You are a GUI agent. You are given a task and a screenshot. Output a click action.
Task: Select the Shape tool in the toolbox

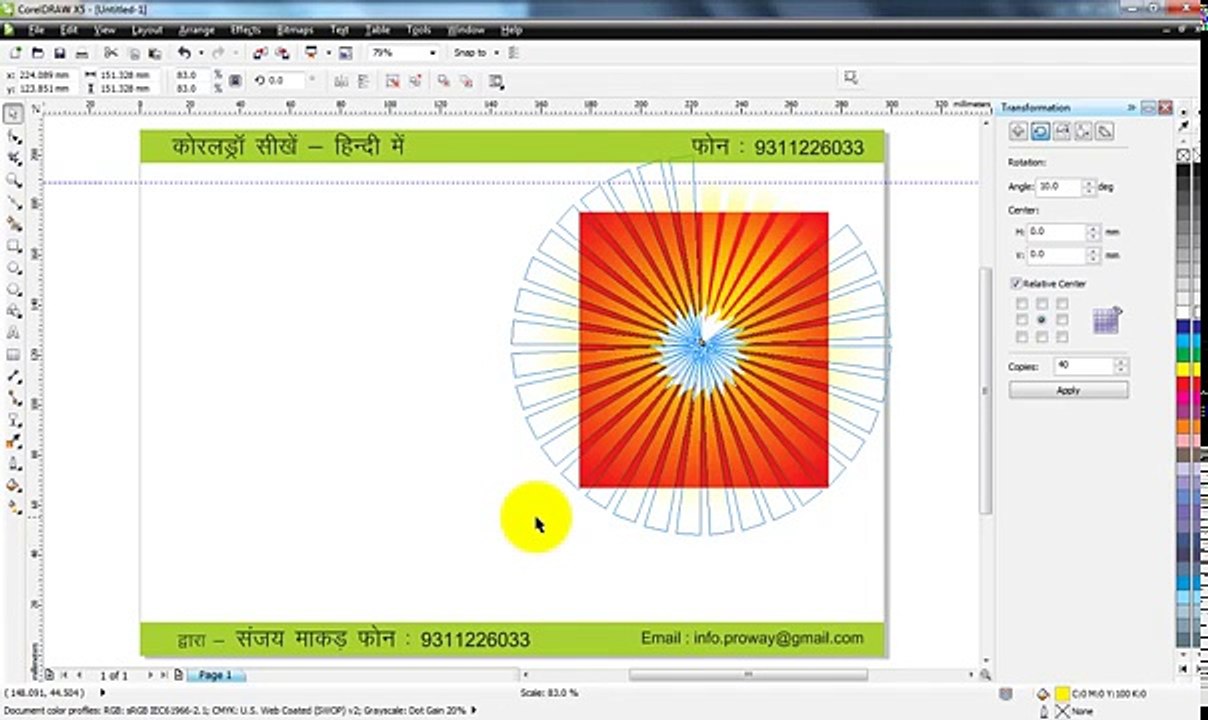click(14, 135)
